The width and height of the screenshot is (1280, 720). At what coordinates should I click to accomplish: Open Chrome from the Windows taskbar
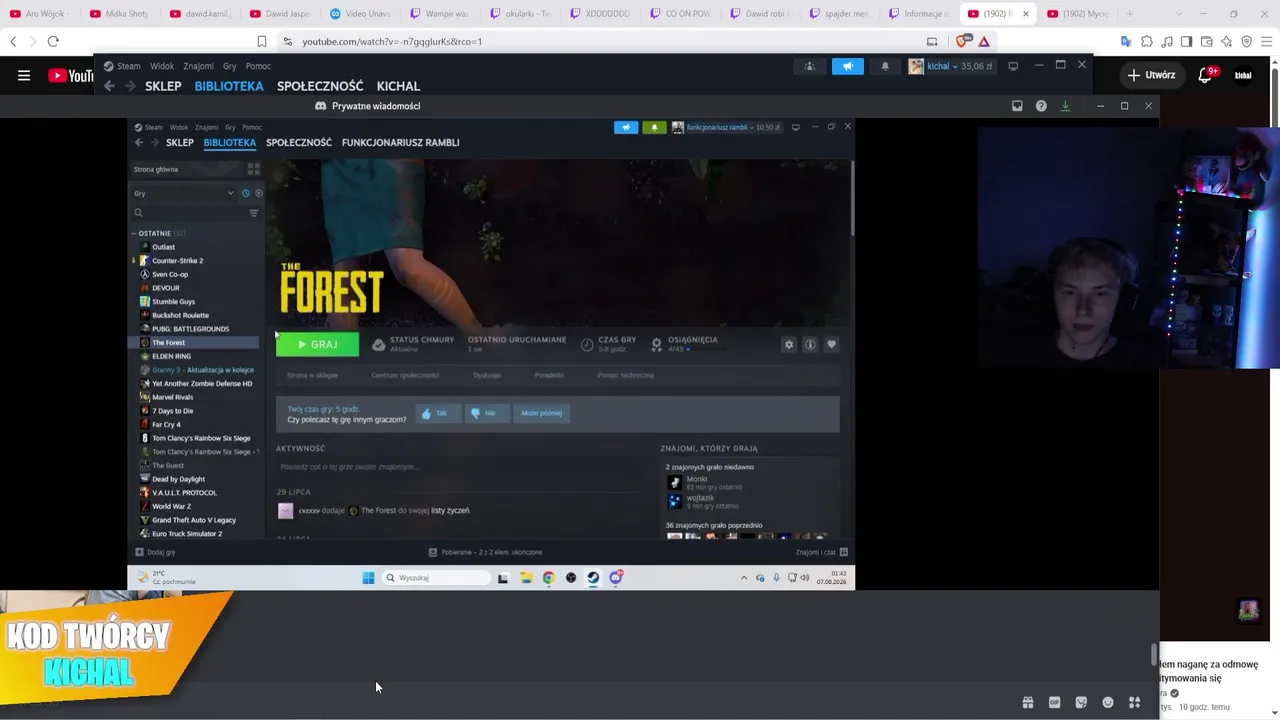[x=548, y=578]
